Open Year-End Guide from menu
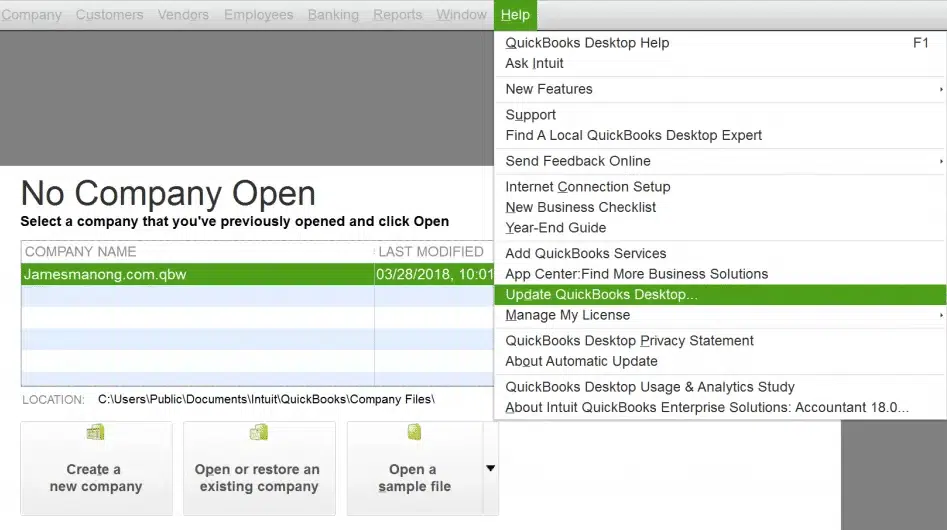 click(x=555, y=228)
